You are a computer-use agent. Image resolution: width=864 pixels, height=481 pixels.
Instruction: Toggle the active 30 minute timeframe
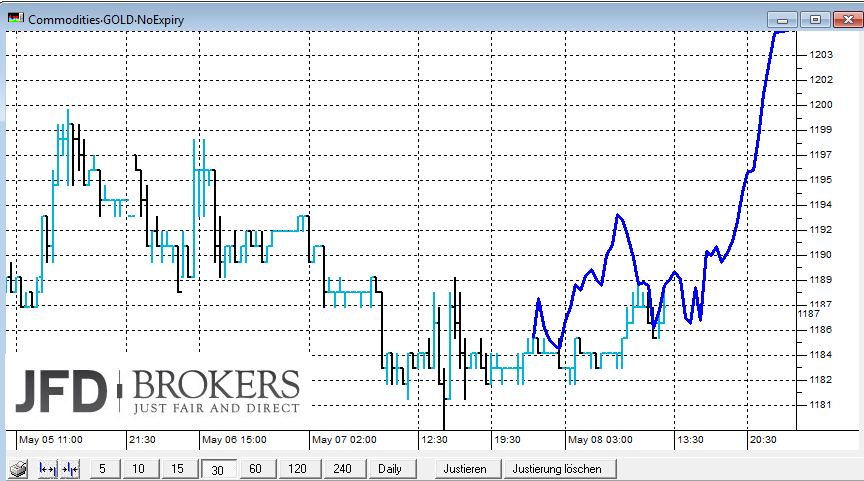[x=218, y=469]
